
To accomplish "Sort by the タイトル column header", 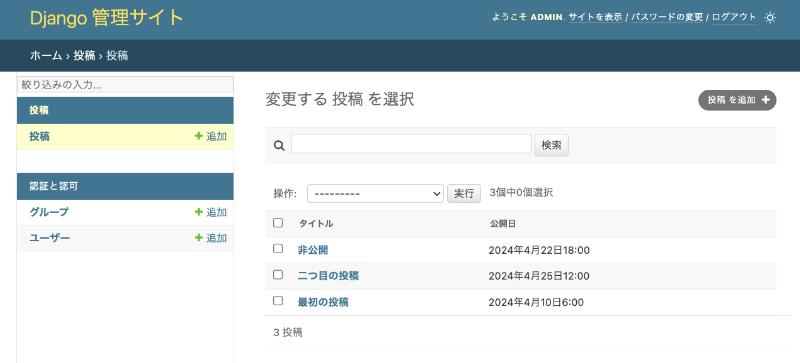I will point(316,224).
